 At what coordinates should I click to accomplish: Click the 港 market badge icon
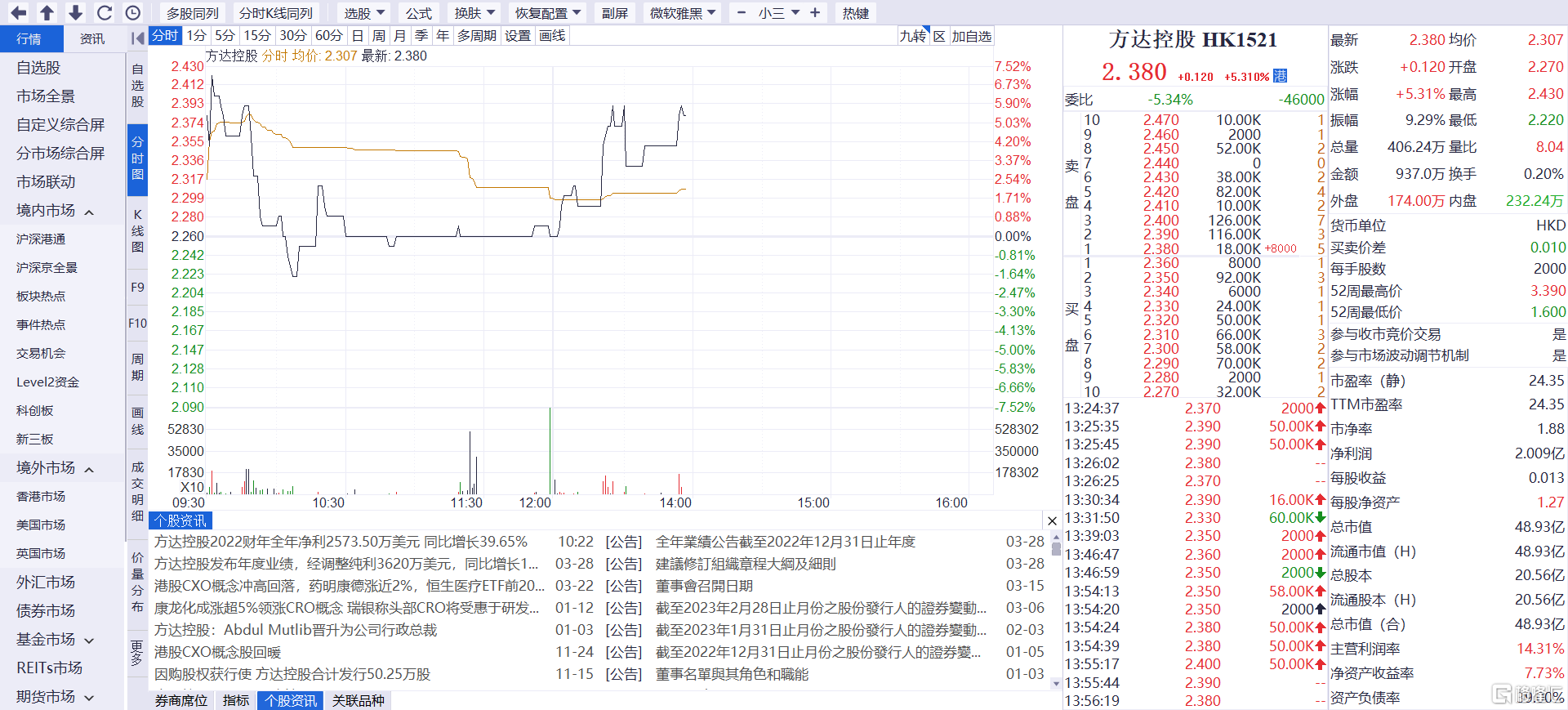[1280, 76]
